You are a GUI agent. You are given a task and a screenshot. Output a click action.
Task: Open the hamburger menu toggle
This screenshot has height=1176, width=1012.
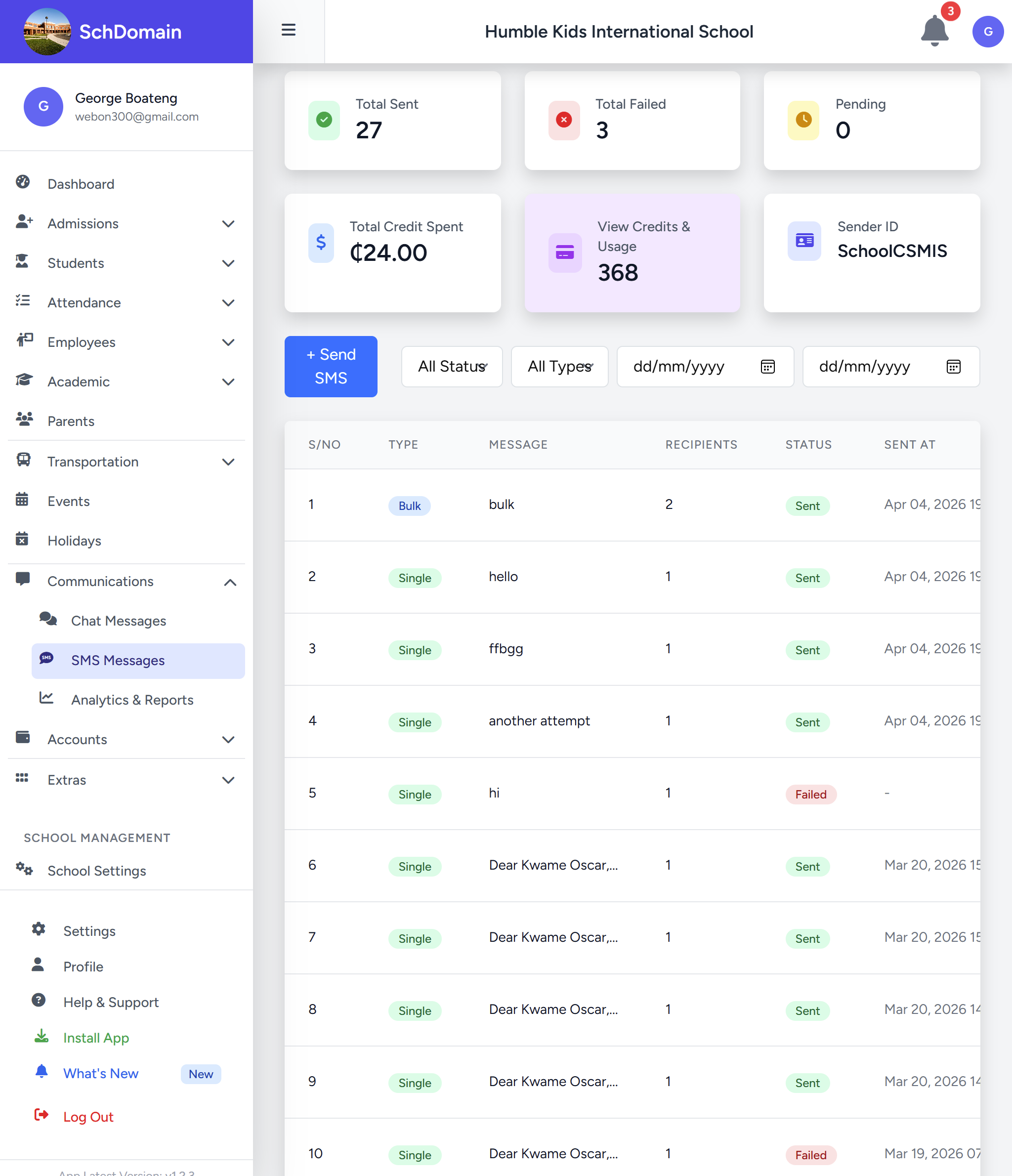pyautogui.click(x=289, y=30)
